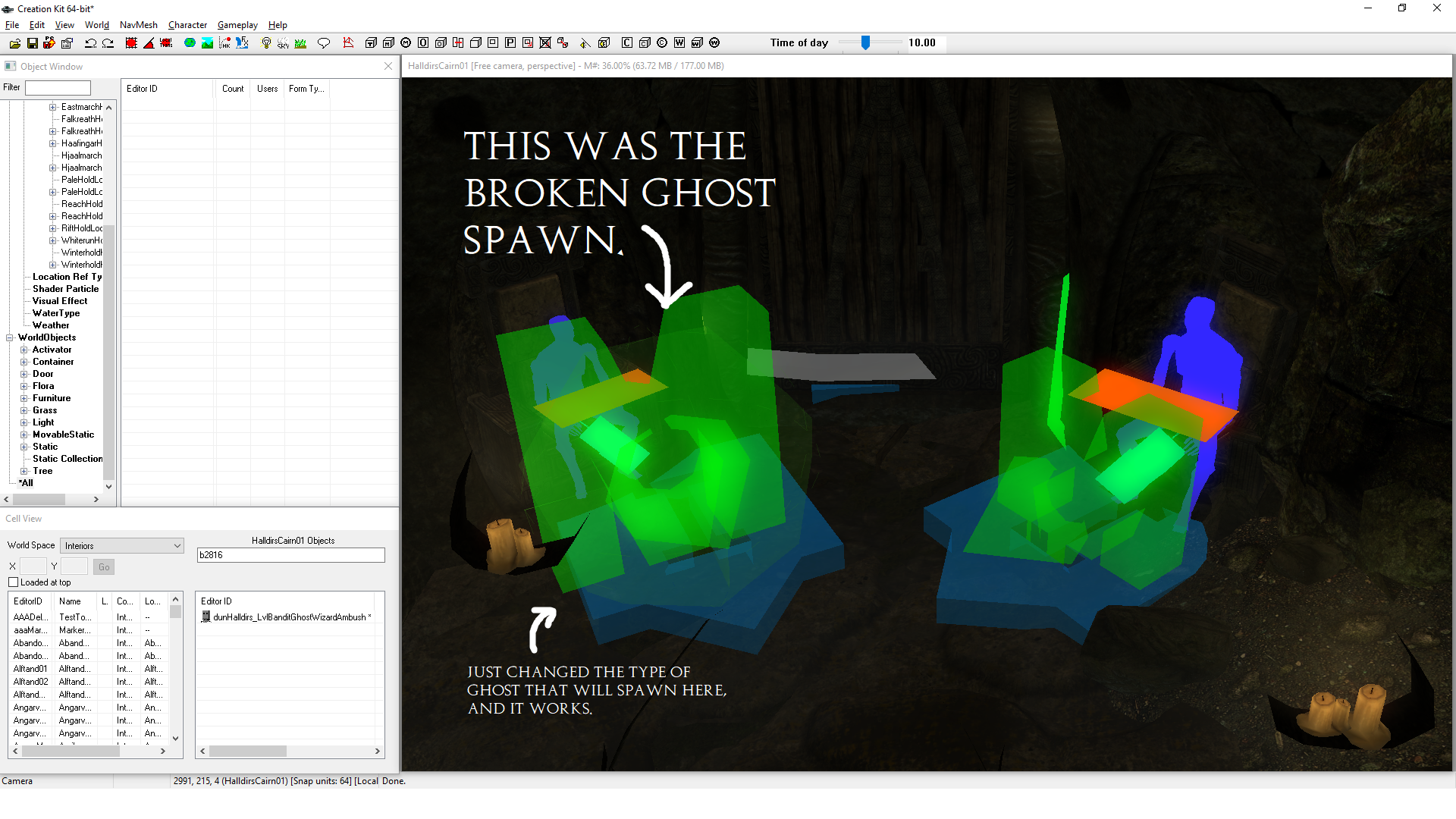Expand the MovableStatic tree node
Image resolution: width=1456 pixels, height=819 pixels.
click(24, 435)
